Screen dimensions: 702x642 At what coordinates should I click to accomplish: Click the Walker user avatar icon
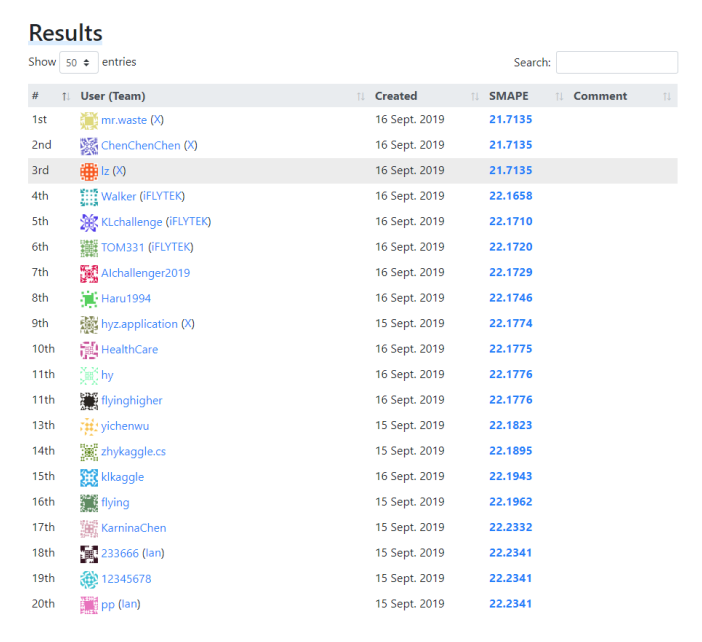(x=89, y=197)
